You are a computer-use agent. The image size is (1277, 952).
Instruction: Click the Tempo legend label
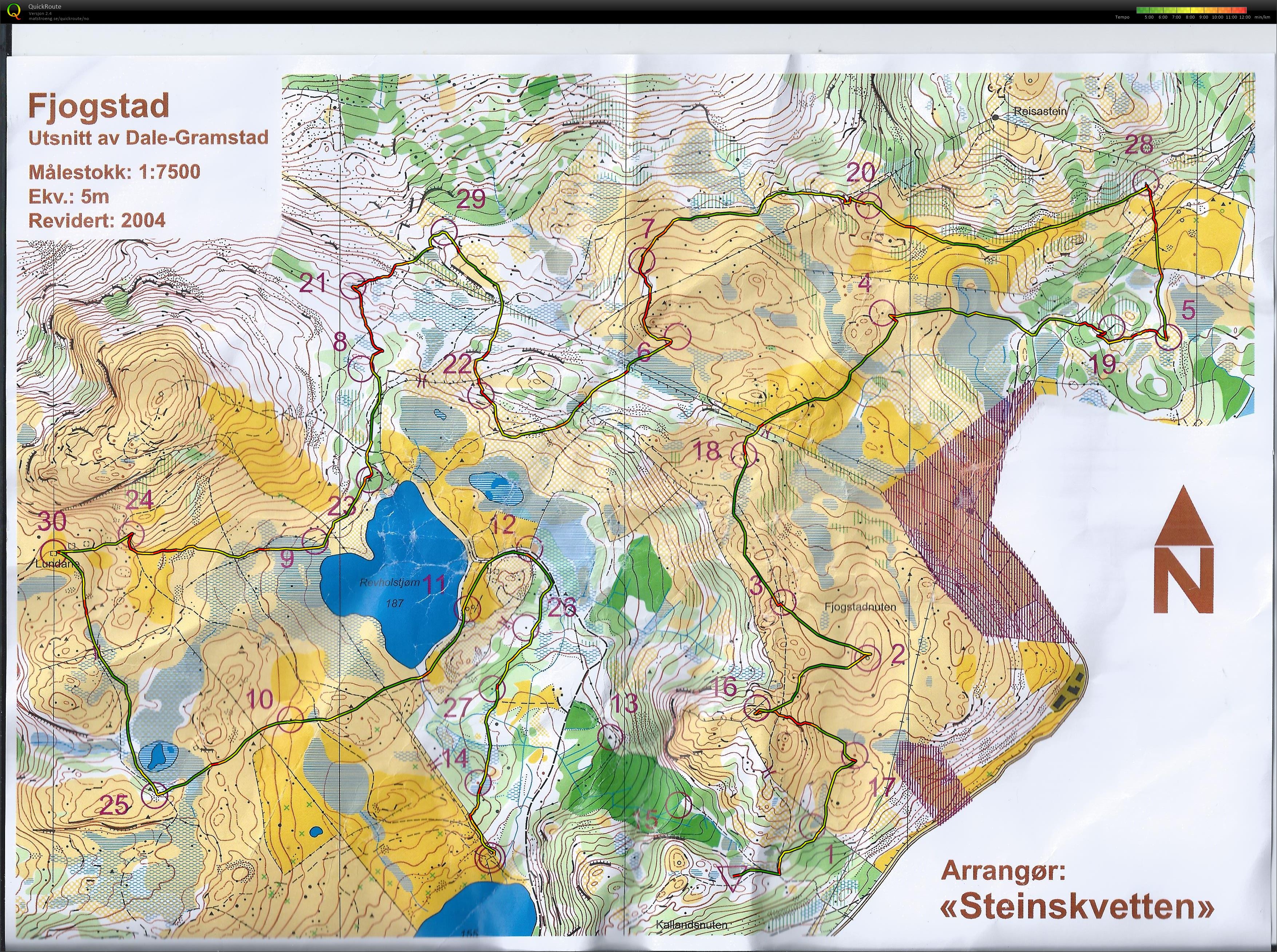click(1122, 17)
